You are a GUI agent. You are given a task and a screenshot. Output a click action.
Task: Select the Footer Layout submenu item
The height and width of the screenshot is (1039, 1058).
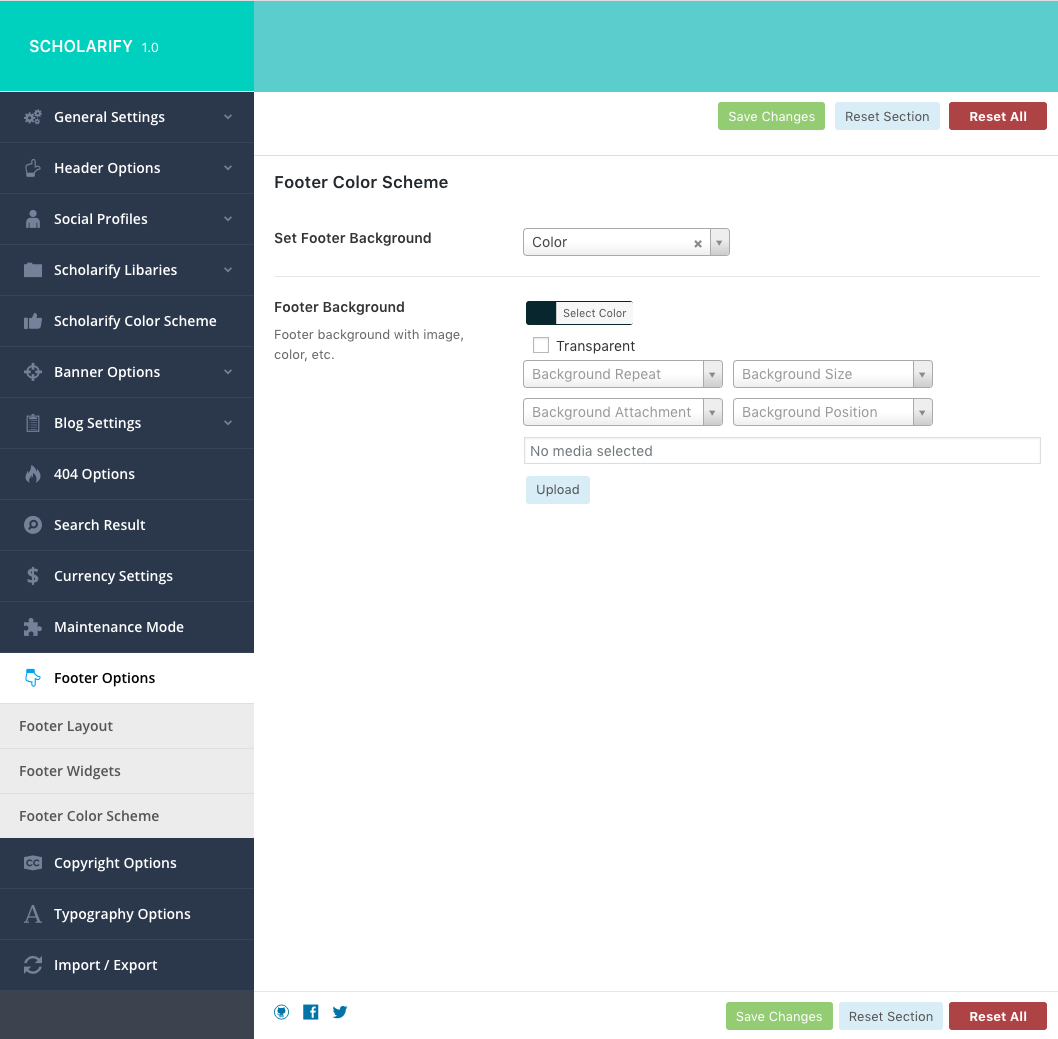click(66, 726)
